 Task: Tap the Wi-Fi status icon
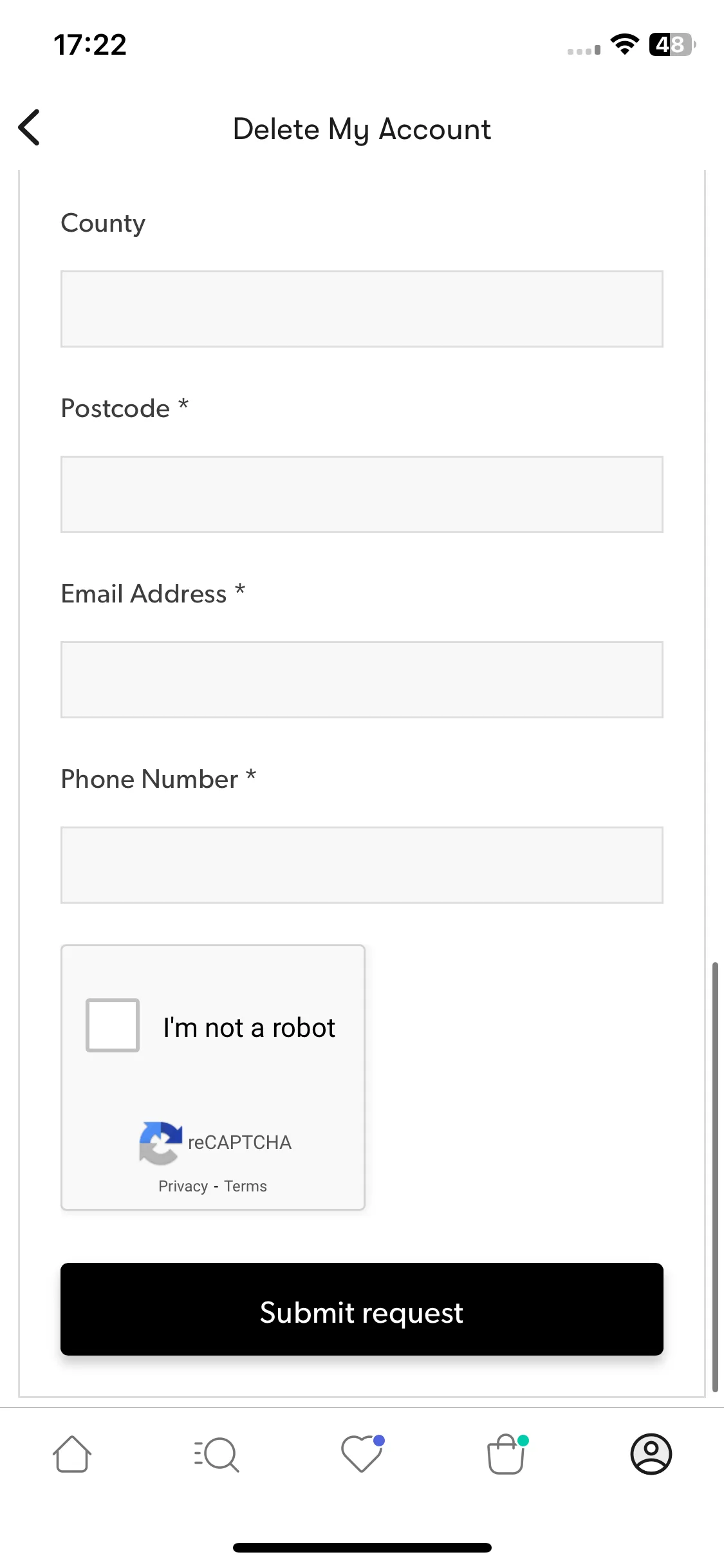click(624, 44)
